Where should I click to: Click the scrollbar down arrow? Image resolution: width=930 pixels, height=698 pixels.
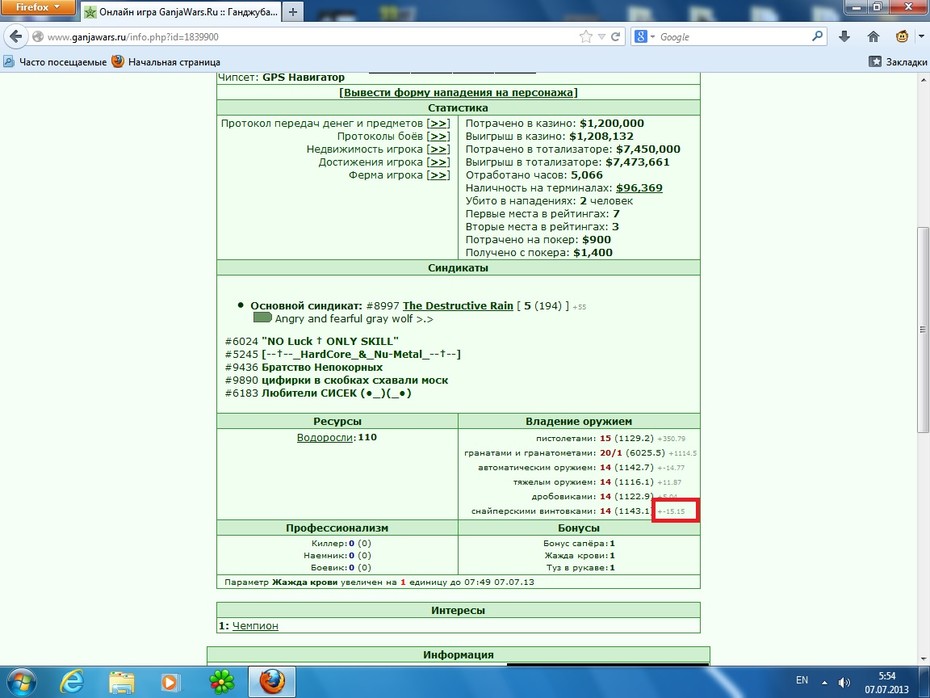point(922,659)
